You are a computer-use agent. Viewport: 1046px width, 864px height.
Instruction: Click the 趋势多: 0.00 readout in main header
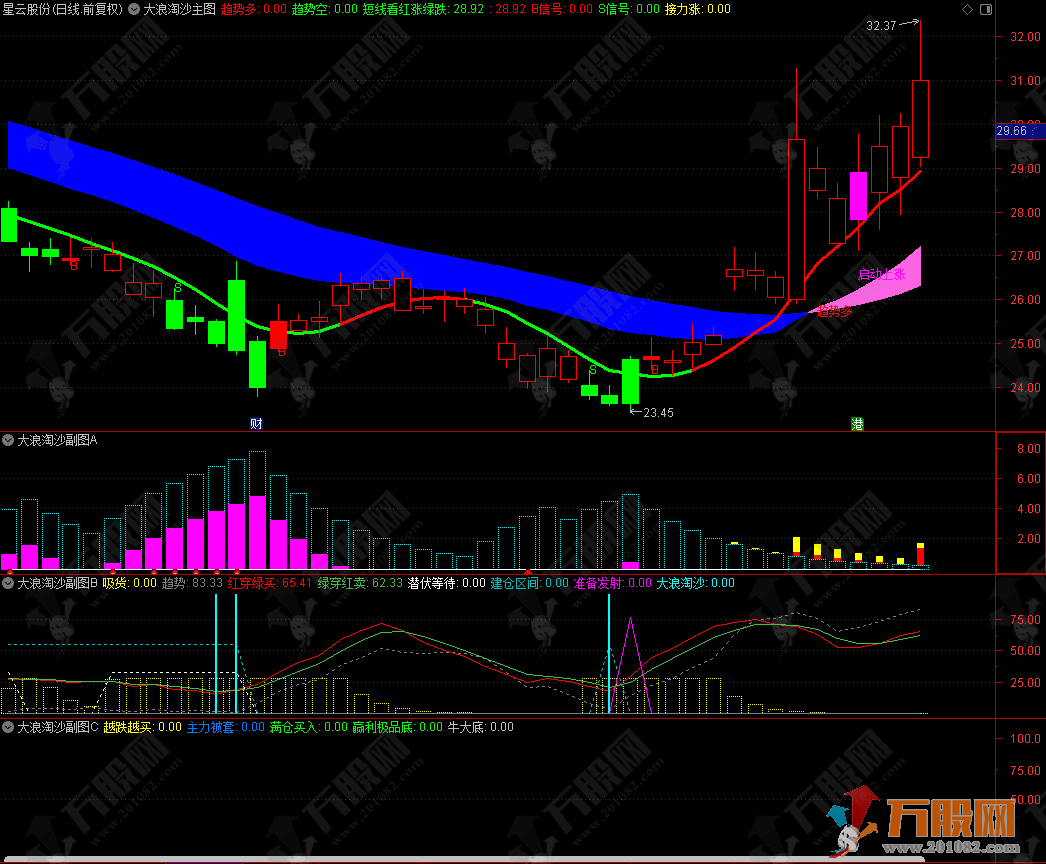pyautogui.click(x=253, y=9)
